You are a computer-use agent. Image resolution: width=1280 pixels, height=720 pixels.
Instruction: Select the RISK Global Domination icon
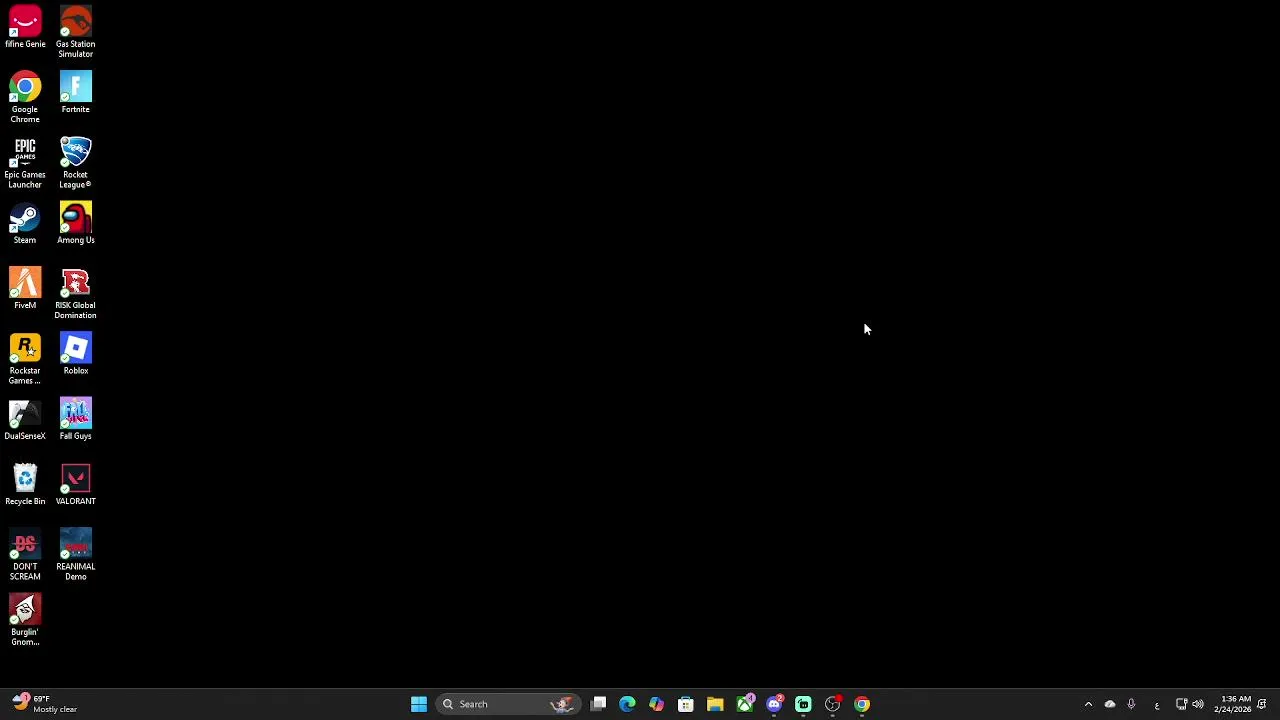pos(75,294)
